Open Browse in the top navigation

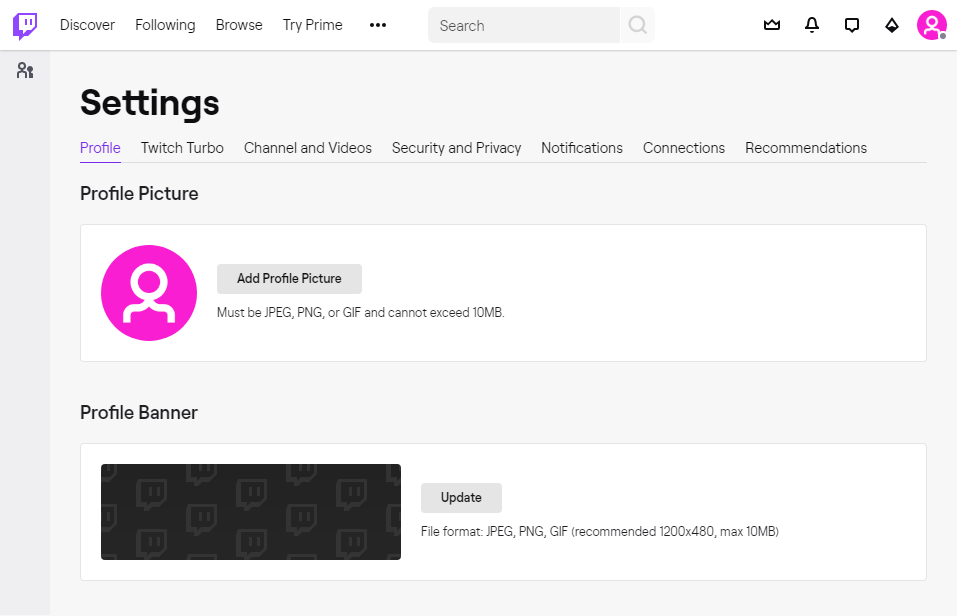pyautogui.click(x=239, y=25)
